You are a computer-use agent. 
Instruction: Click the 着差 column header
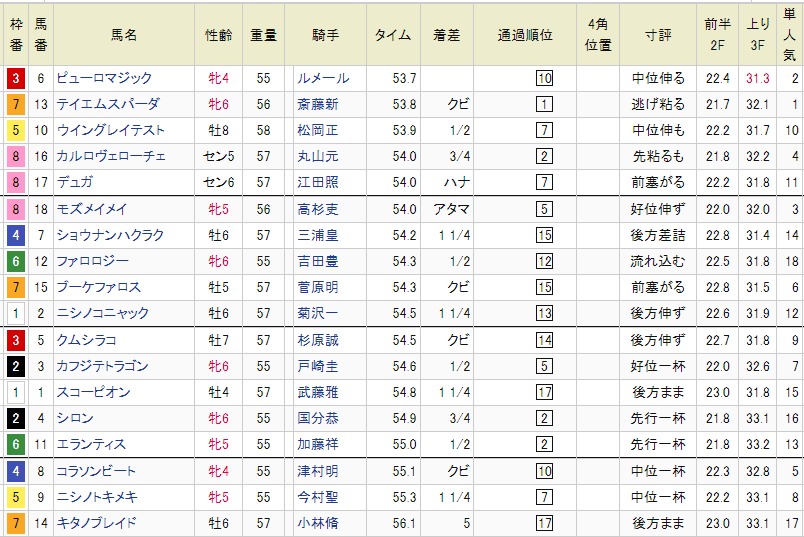[446, 35]
